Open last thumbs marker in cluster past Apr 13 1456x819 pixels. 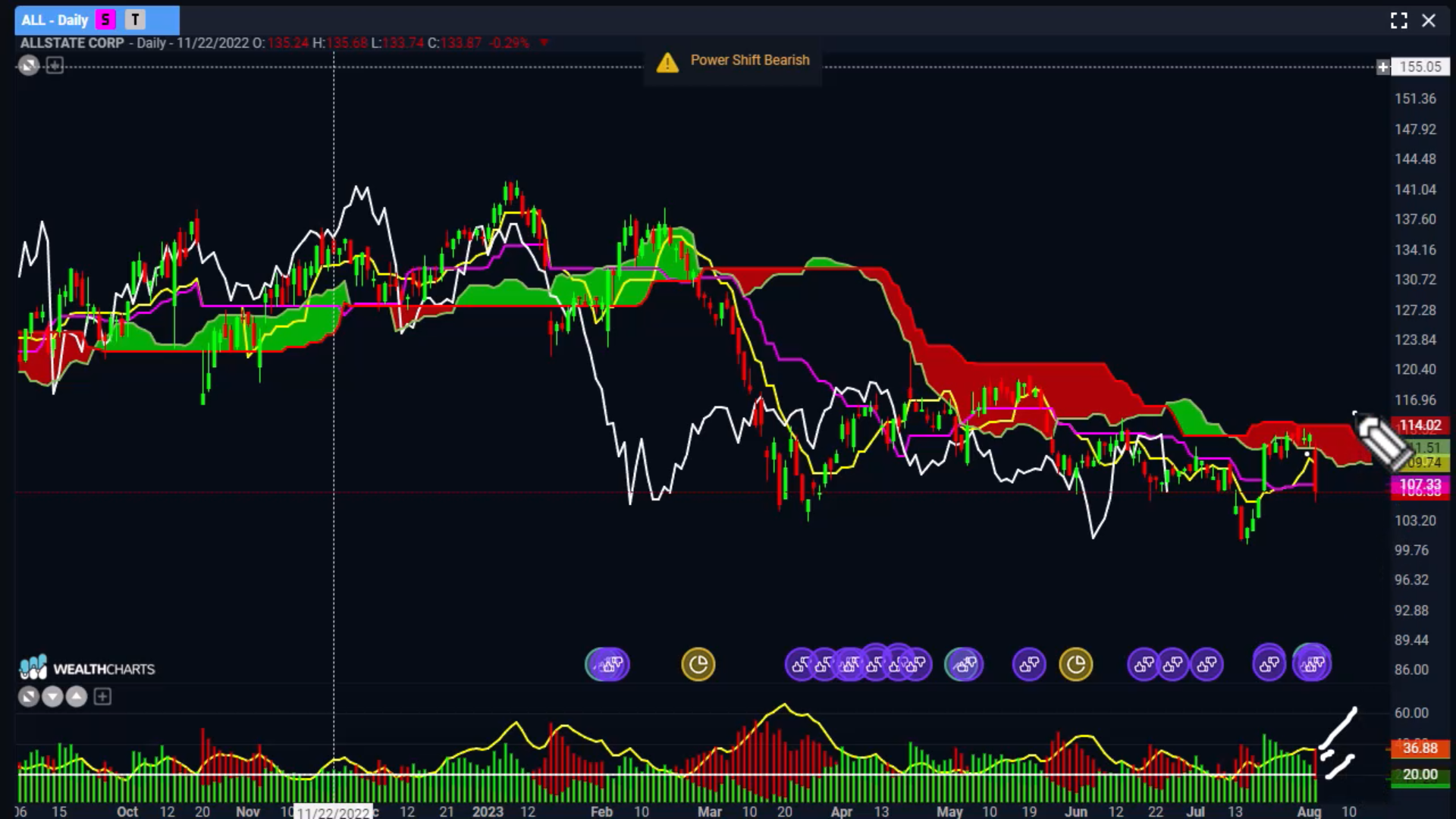[x=916, y=665]
